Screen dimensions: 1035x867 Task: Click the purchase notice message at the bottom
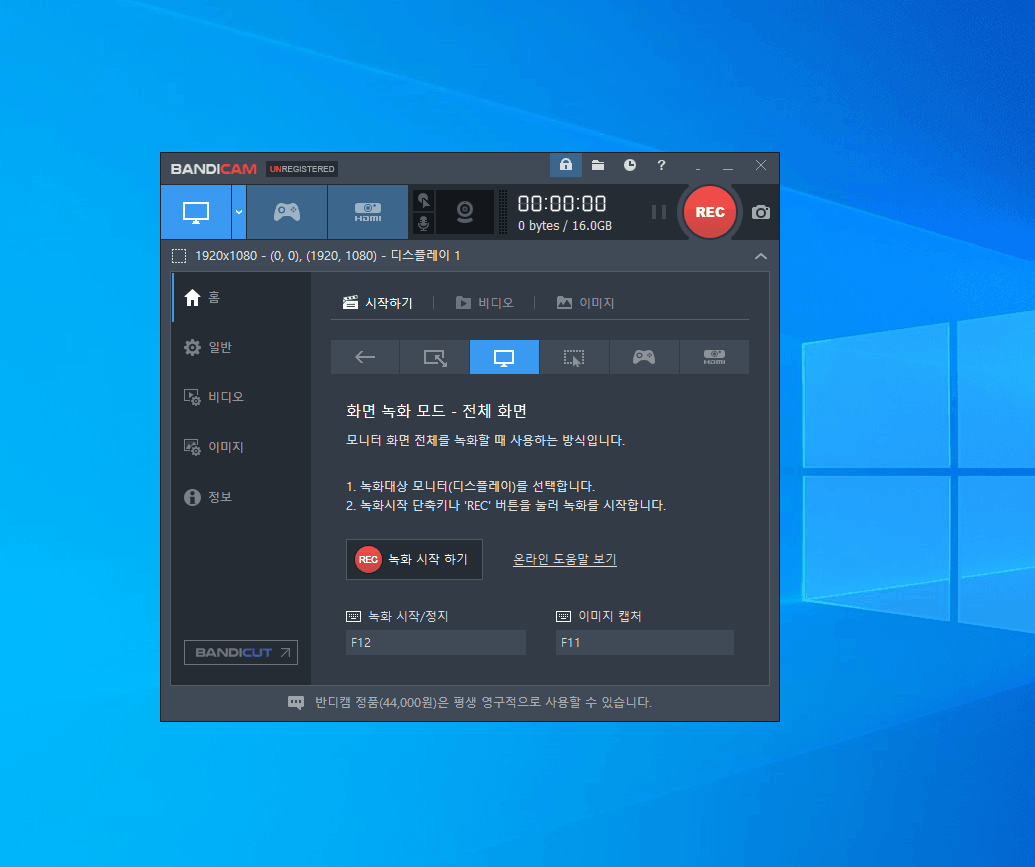(x=483, y=702)
